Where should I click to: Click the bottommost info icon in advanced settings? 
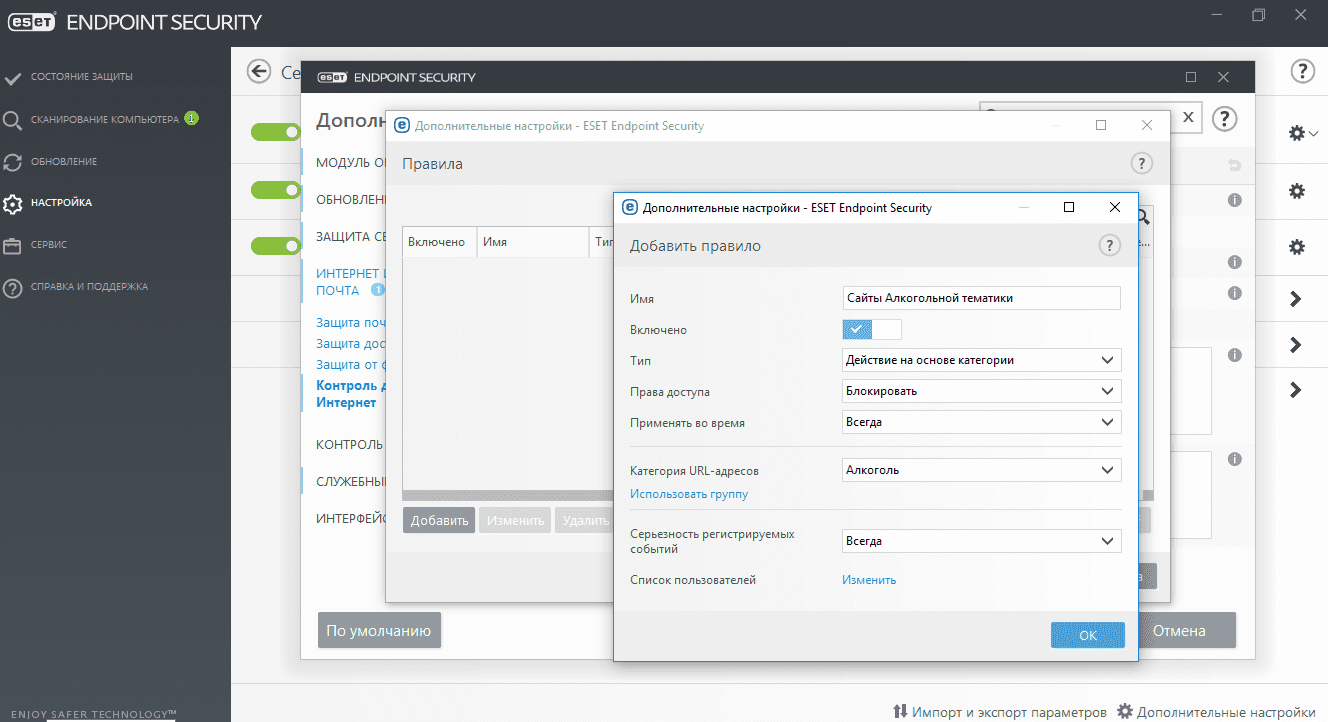(x=1235, y=459)
